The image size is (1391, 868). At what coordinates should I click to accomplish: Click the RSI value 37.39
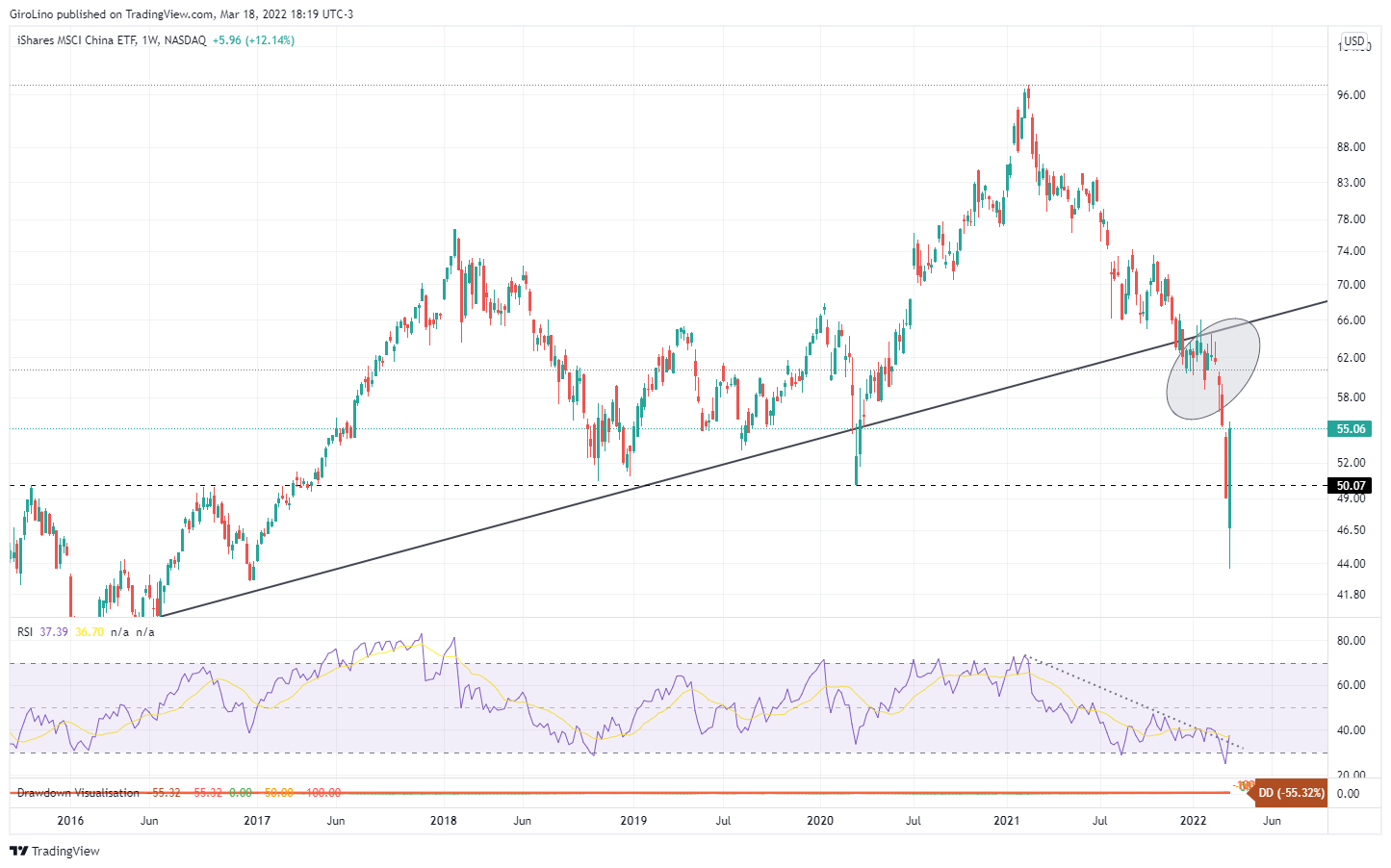pyautogui.click(x=54, y=632)
